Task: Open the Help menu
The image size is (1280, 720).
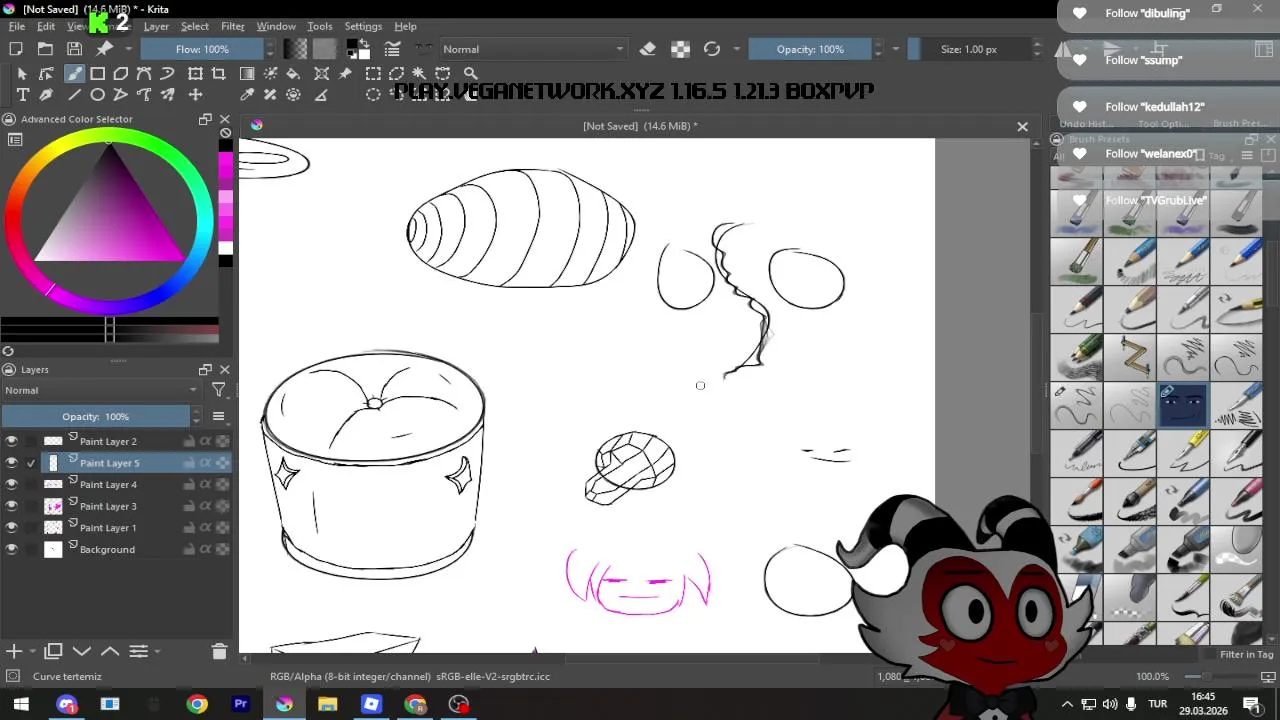Action: pos(405,27)
